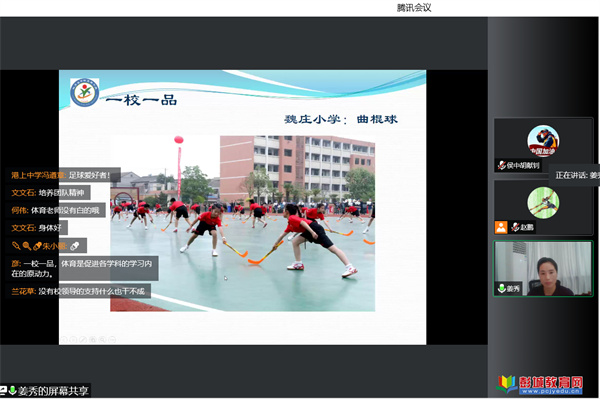Click 兰花草's chat message about 校领导
600x399 pixels.
pos(78,292)
